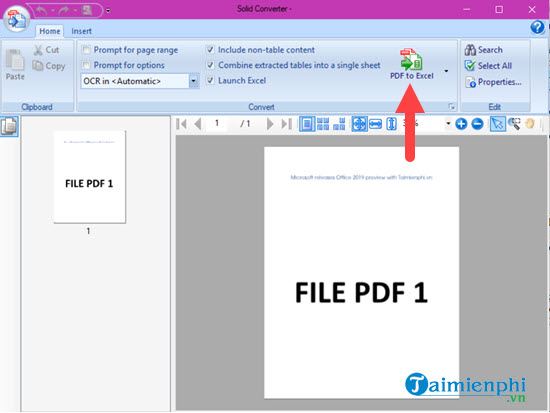Click the Select All button
Image resolution: width=550 pixels, height=413 pixels.
tap(488, 66)
